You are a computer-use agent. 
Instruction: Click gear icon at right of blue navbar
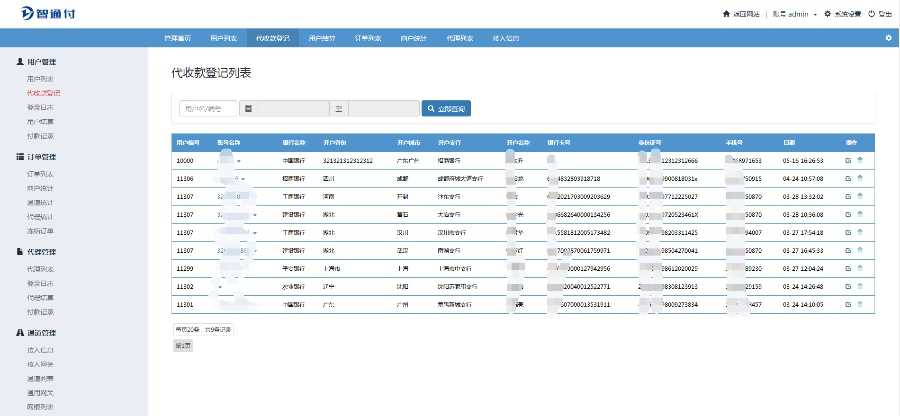tap(888, 38)
